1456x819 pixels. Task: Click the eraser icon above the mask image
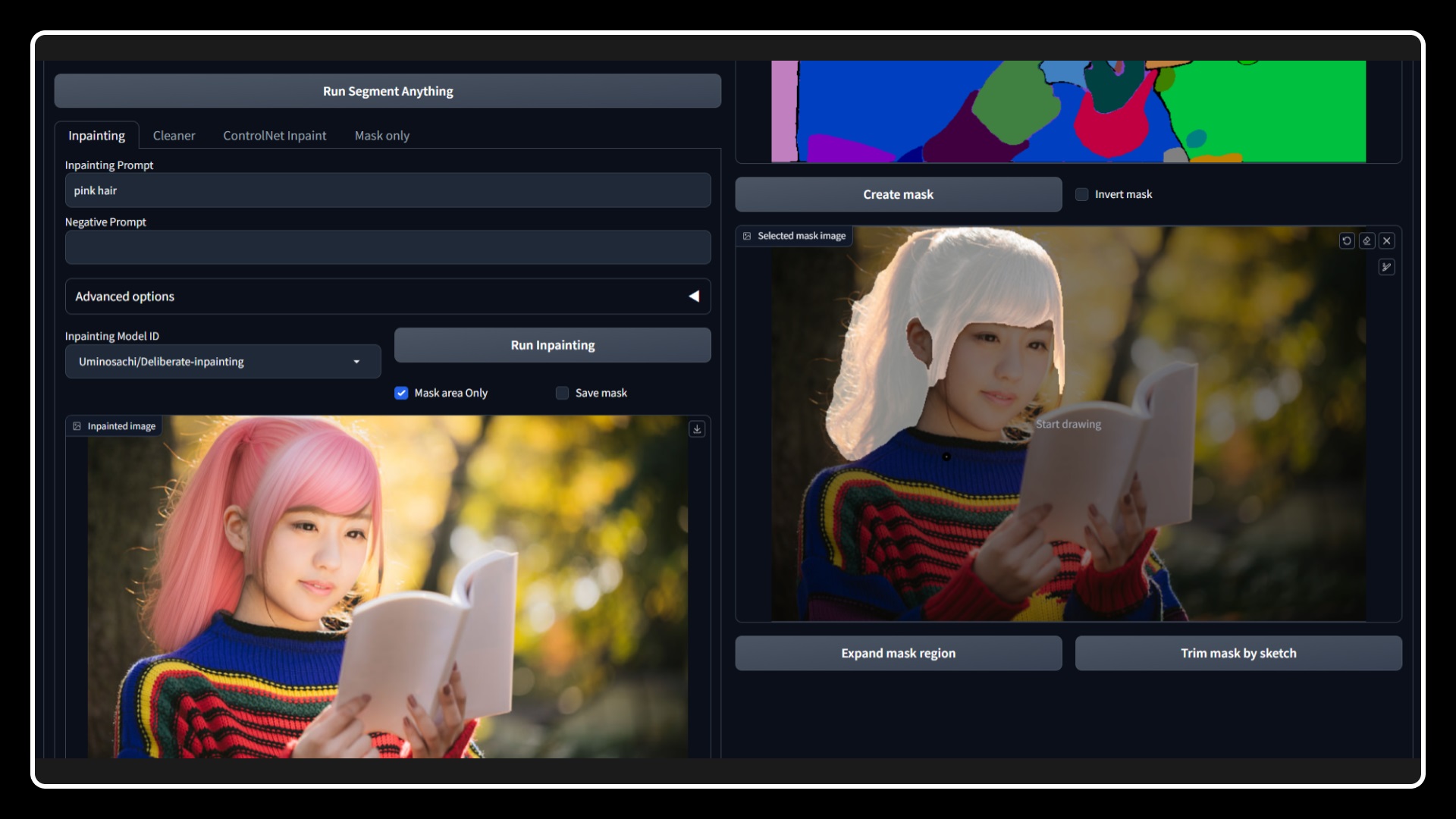point(1367,240)
